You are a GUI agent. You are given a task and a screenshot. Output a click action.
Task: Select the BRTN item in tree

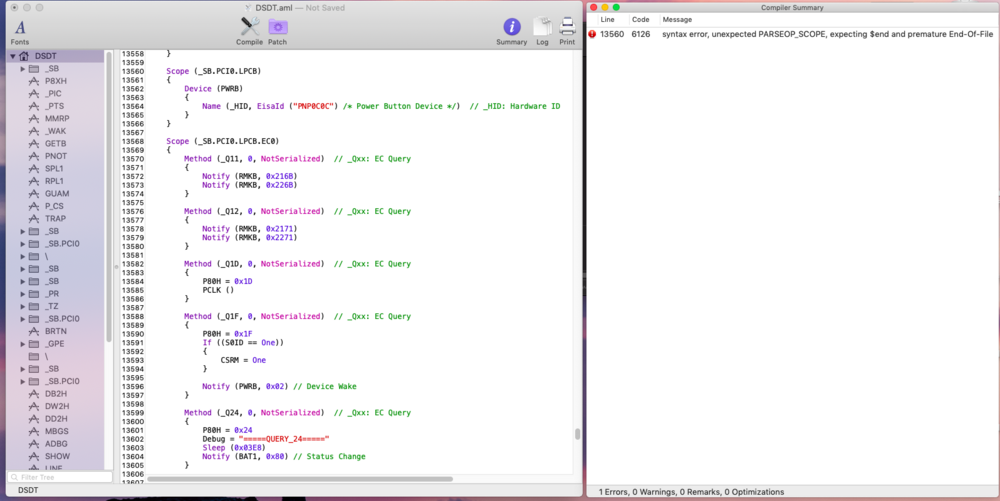pos(56,331)
